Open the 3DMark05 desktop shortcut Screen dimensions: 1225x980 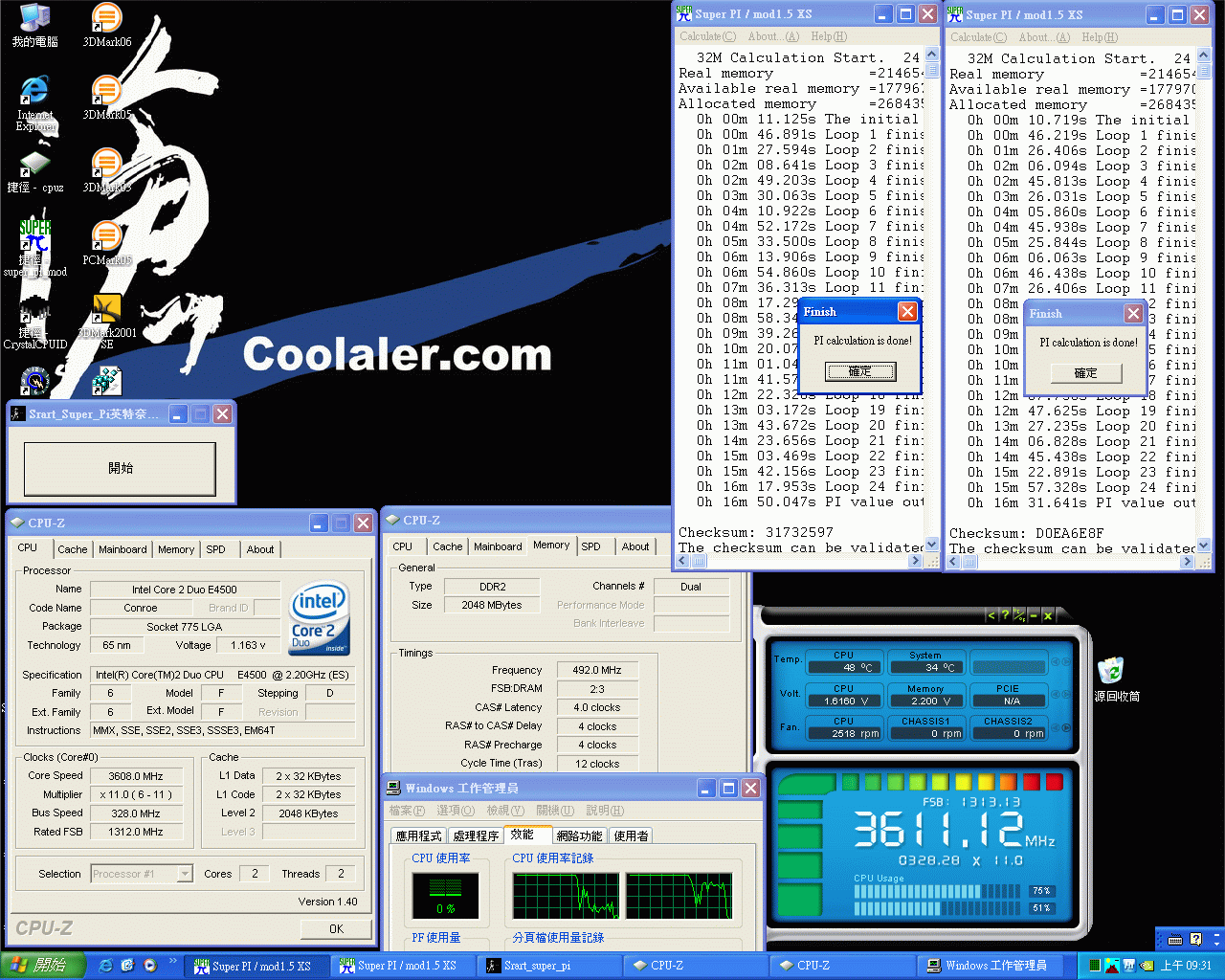click(x=106, y=98)
